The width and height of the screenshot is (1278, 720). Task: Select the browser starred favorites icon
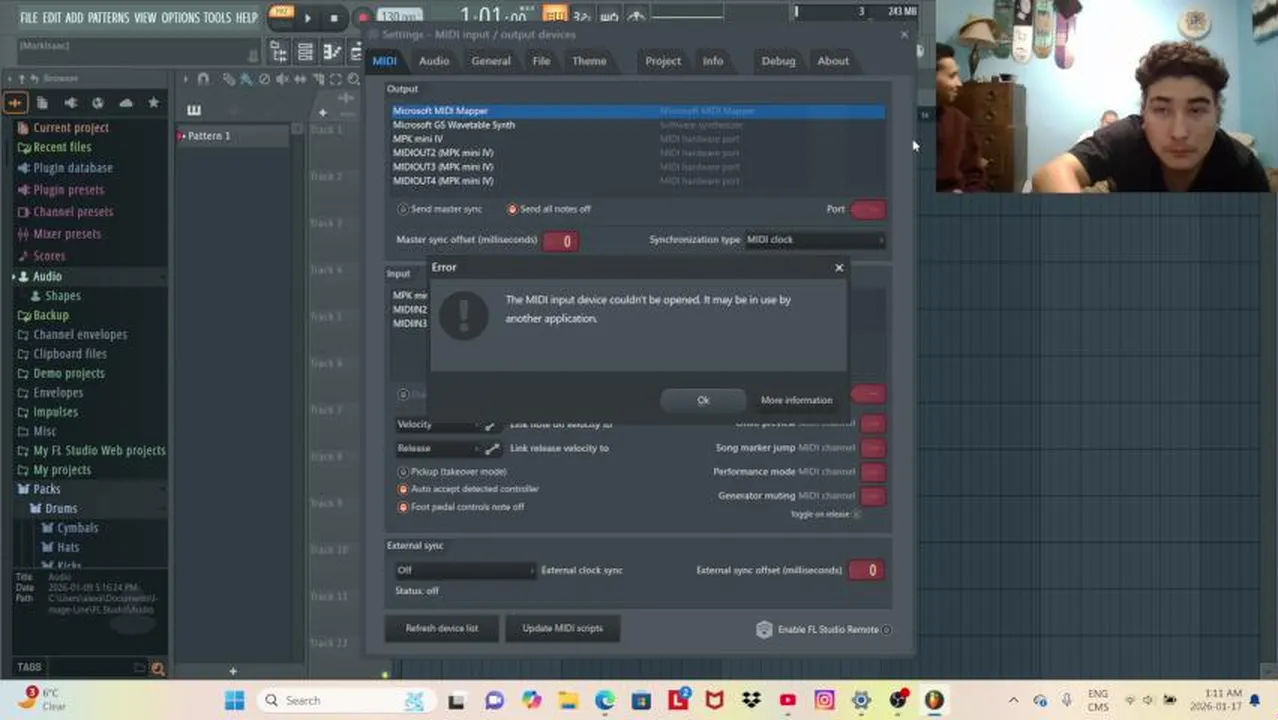(153, 102)
